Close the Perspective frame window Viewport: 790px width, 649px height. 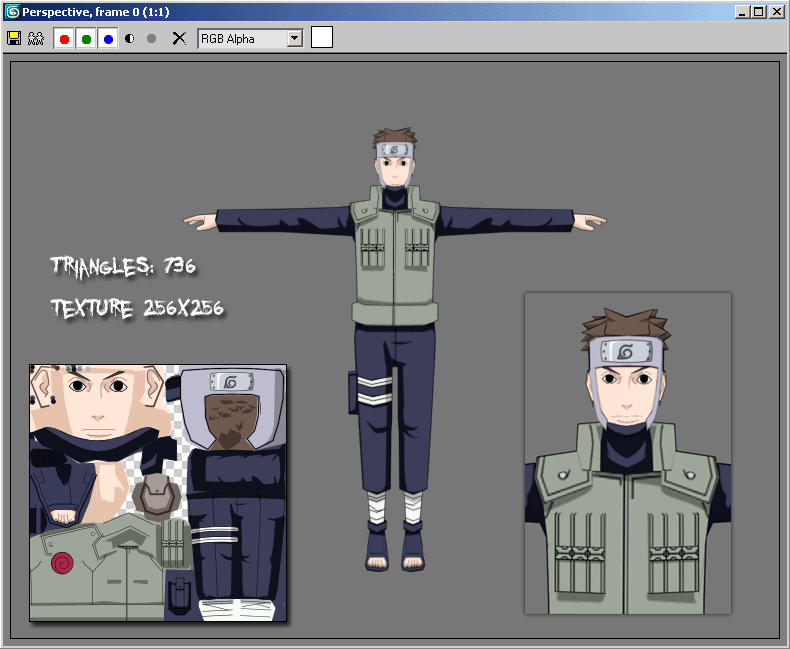pos(776,12)
